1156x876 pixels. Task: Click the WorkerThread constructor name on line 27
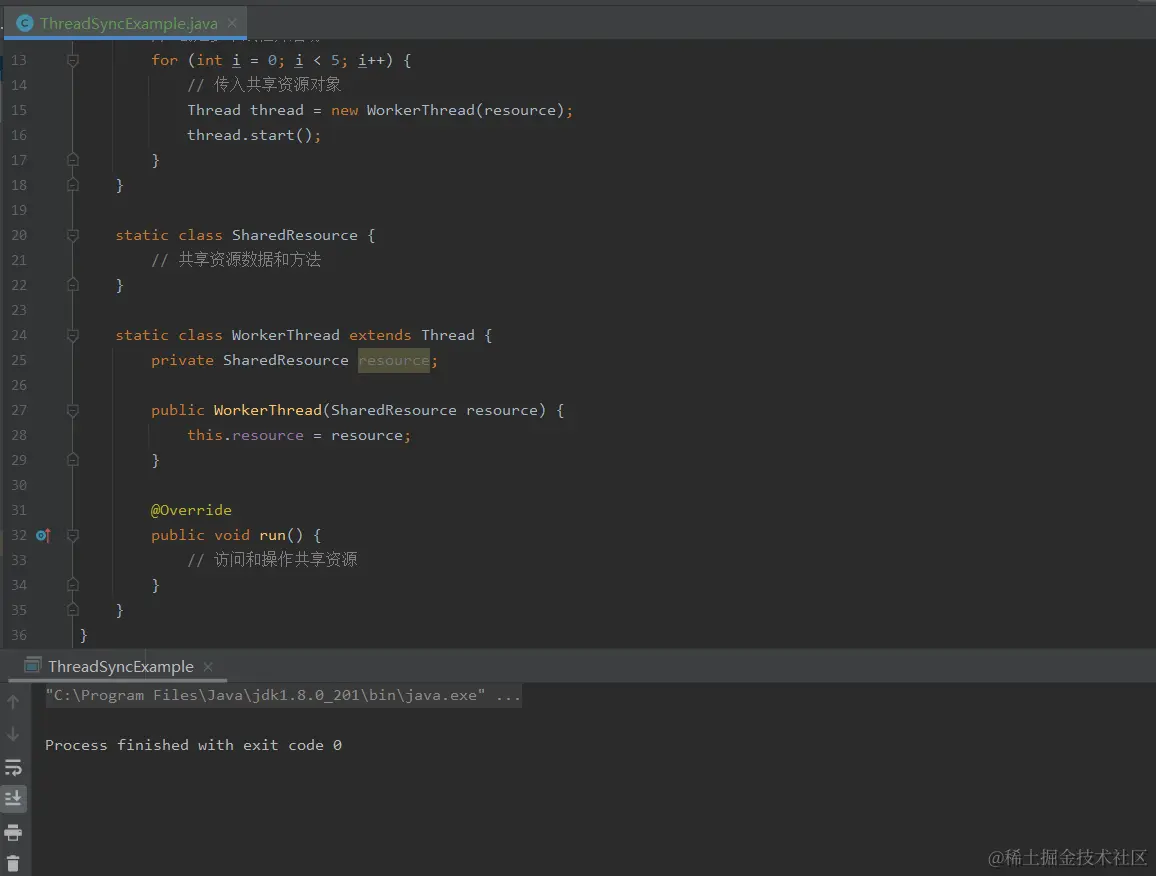(268, 410)
